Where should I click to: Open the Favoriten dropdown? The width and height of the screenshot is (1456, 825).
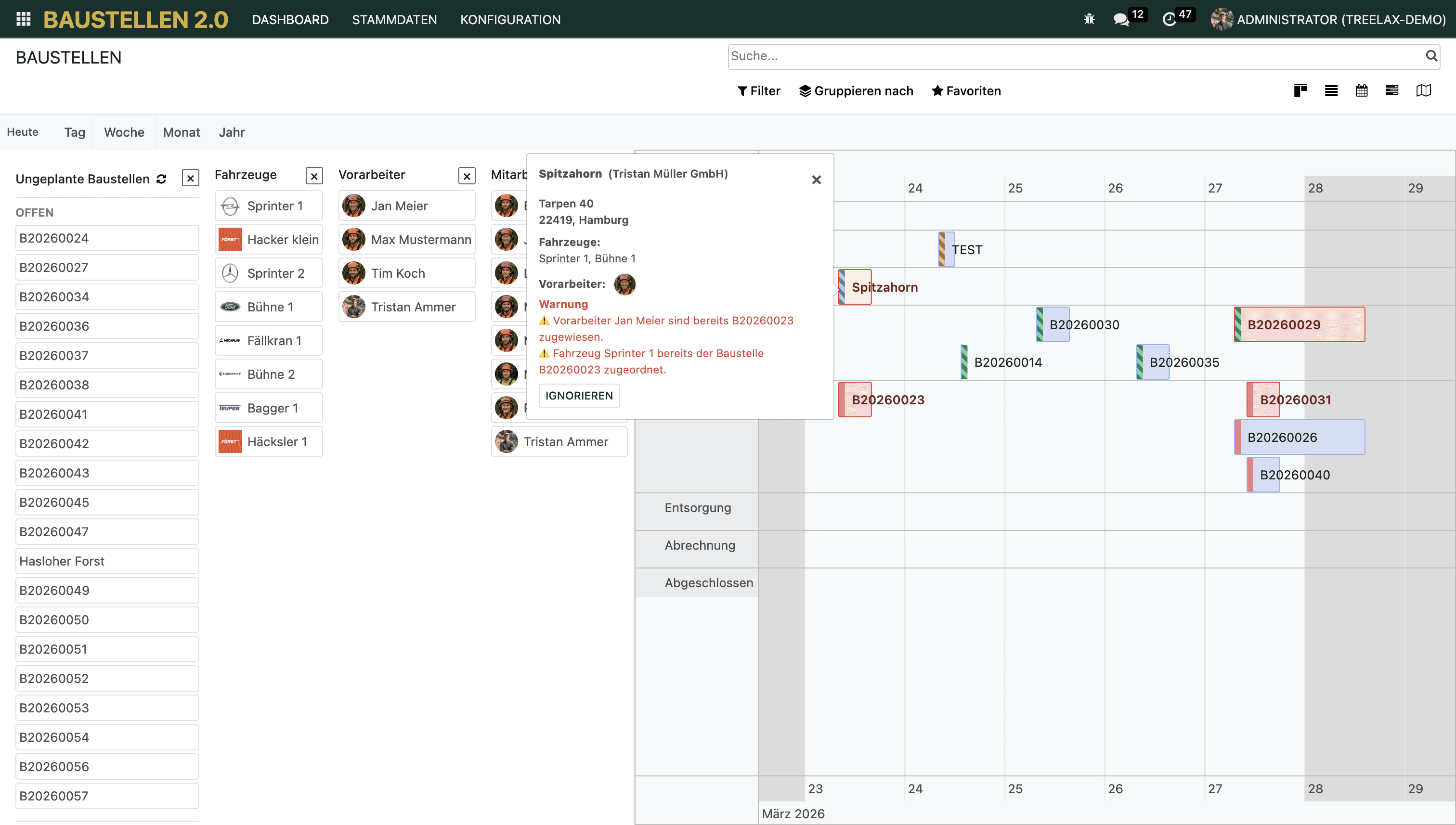[x=966, y=90]
